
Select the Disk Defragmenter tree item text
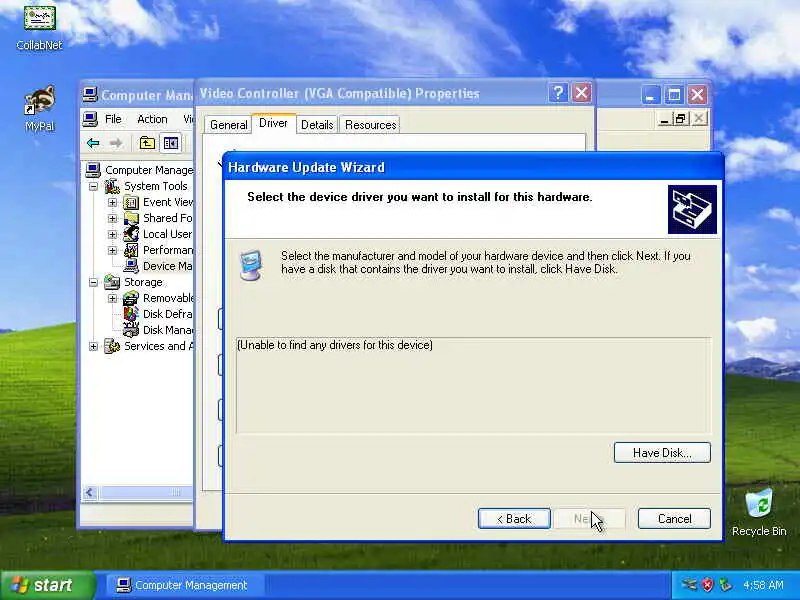pyautogui.click(x=167, y=314)
